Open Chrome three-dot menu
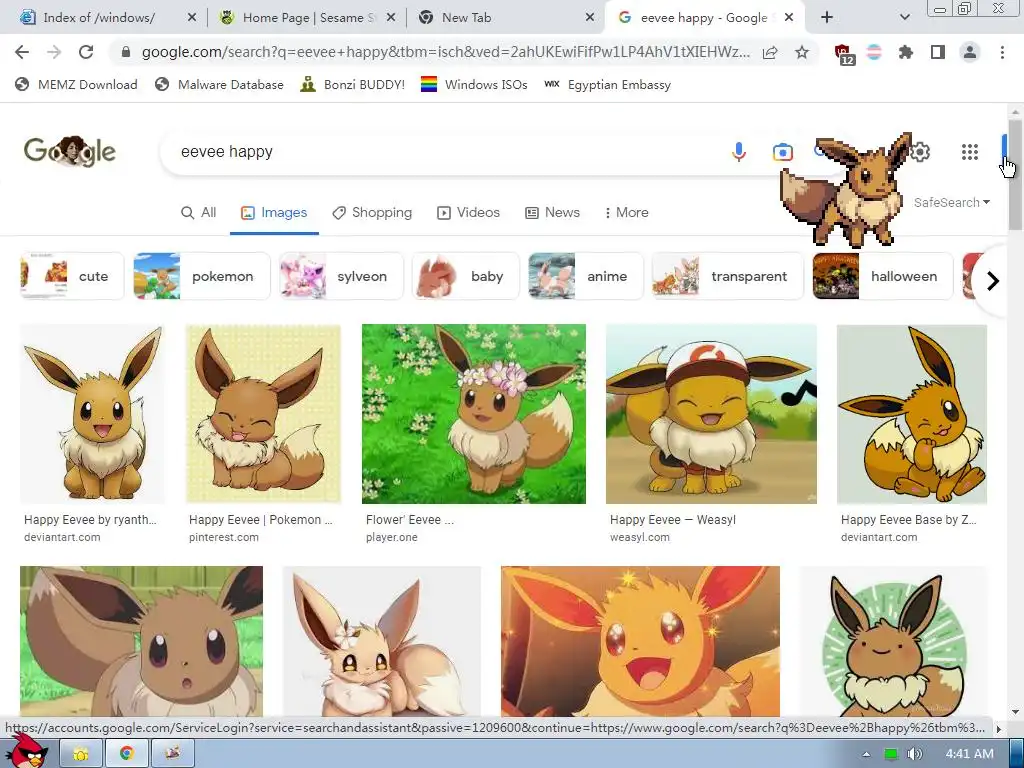This screenshot has height=768, width=1024. pyautogui.click(x=1002, y=52)
